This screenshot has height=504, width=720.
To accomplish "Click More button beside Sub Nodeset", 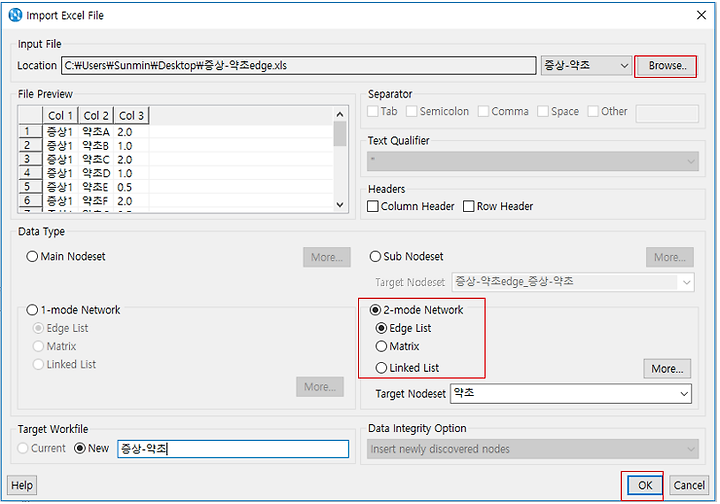I will click(x=670, y=258).
